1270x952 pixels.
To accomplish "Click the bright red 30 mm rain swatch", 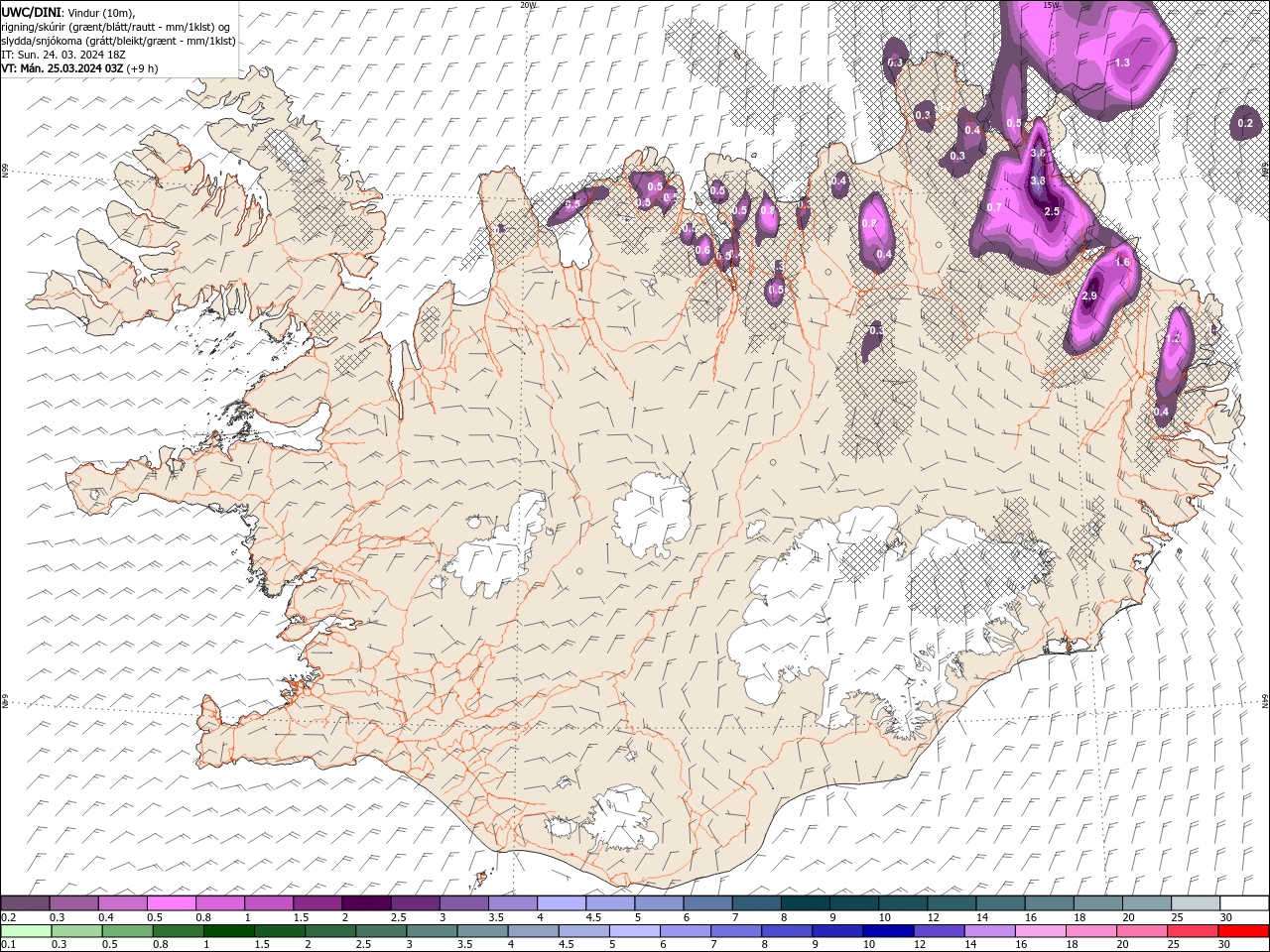I will [x=1243, y=931].
